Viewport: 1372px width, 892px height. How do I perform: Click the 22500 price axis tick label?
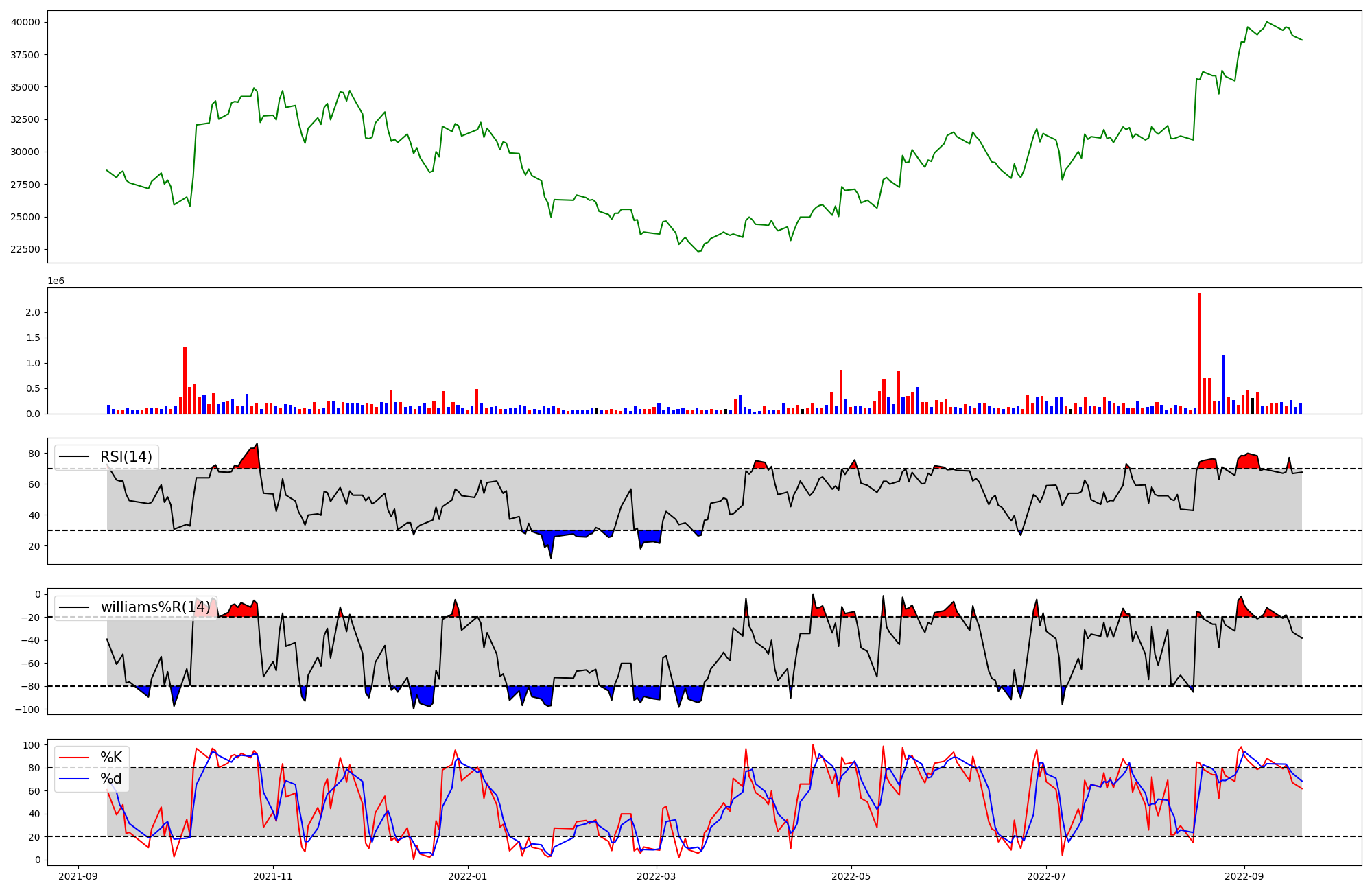[x=25, y=249]
